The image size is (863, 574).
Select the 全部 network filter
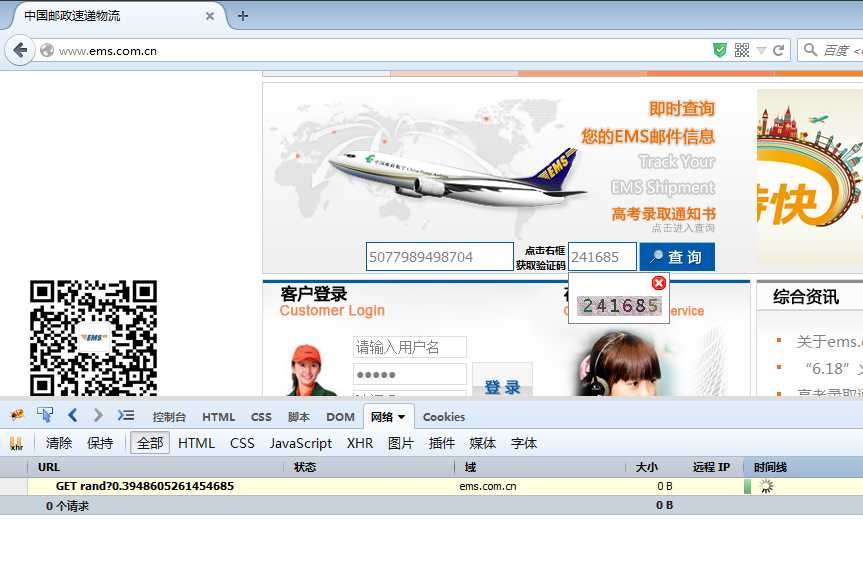click(150, 443)
